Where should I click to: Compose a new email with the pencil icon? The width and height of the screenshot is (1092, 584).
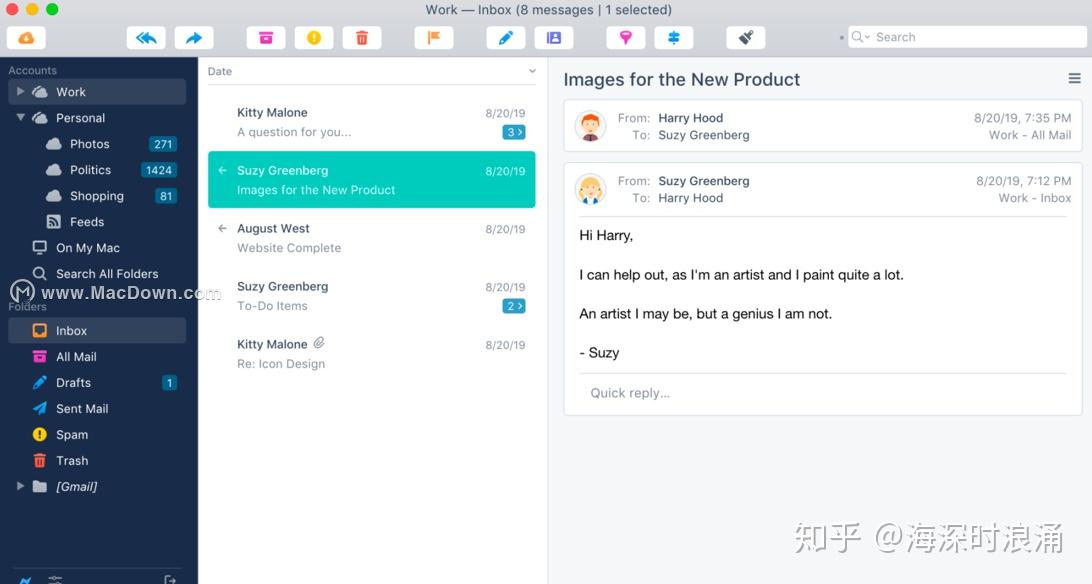coord(506,37)
